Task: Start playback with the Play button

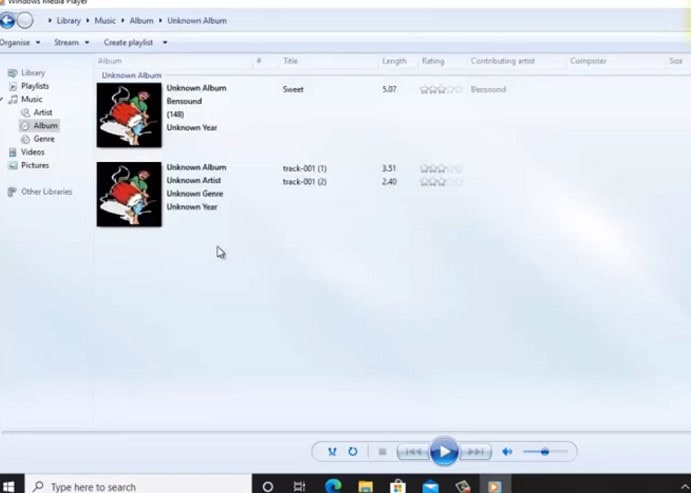Action: pyautogui.click(x=444, y=451)
